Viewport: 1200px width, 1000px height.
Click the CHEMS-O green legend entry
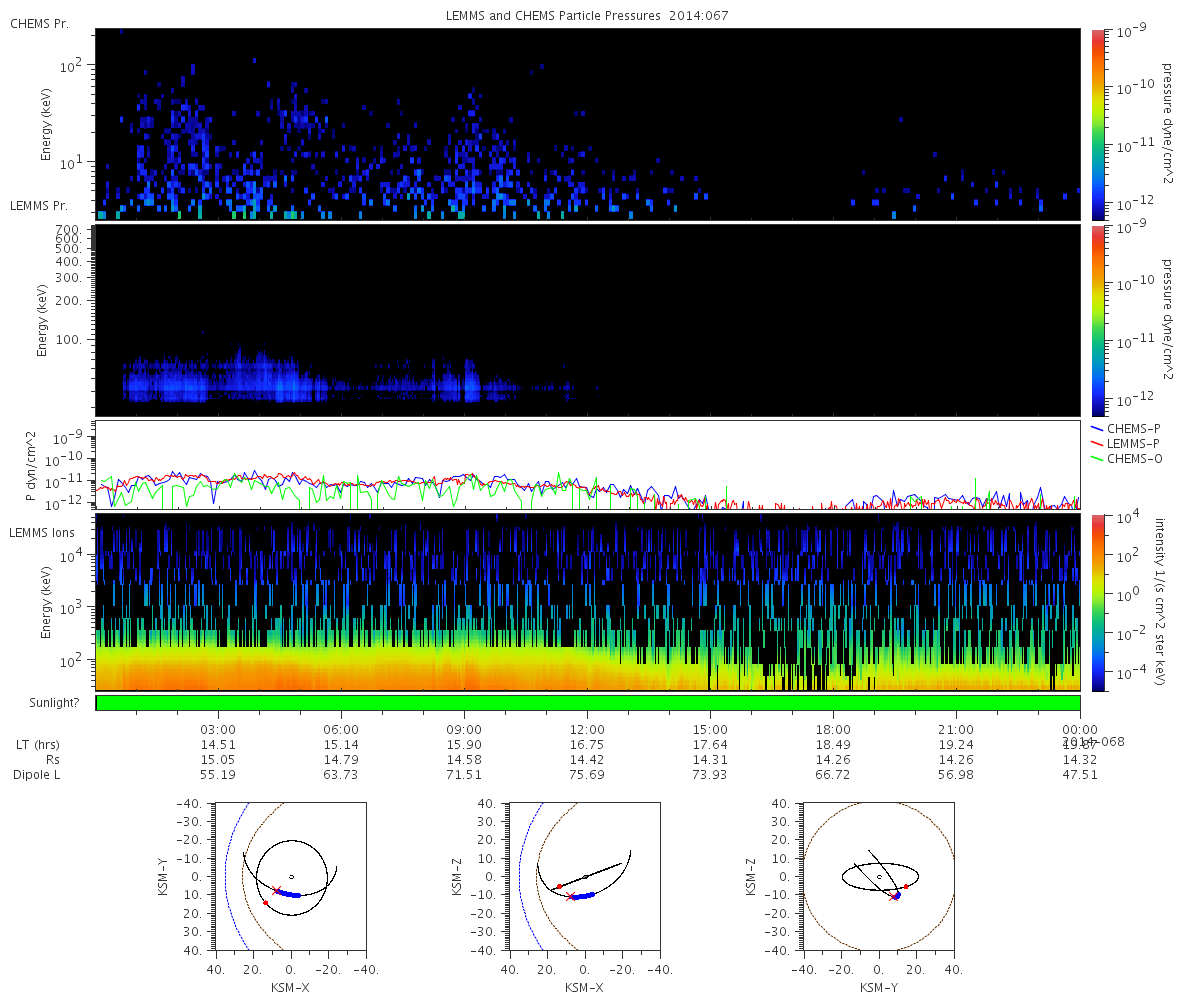pos(1126,458)
